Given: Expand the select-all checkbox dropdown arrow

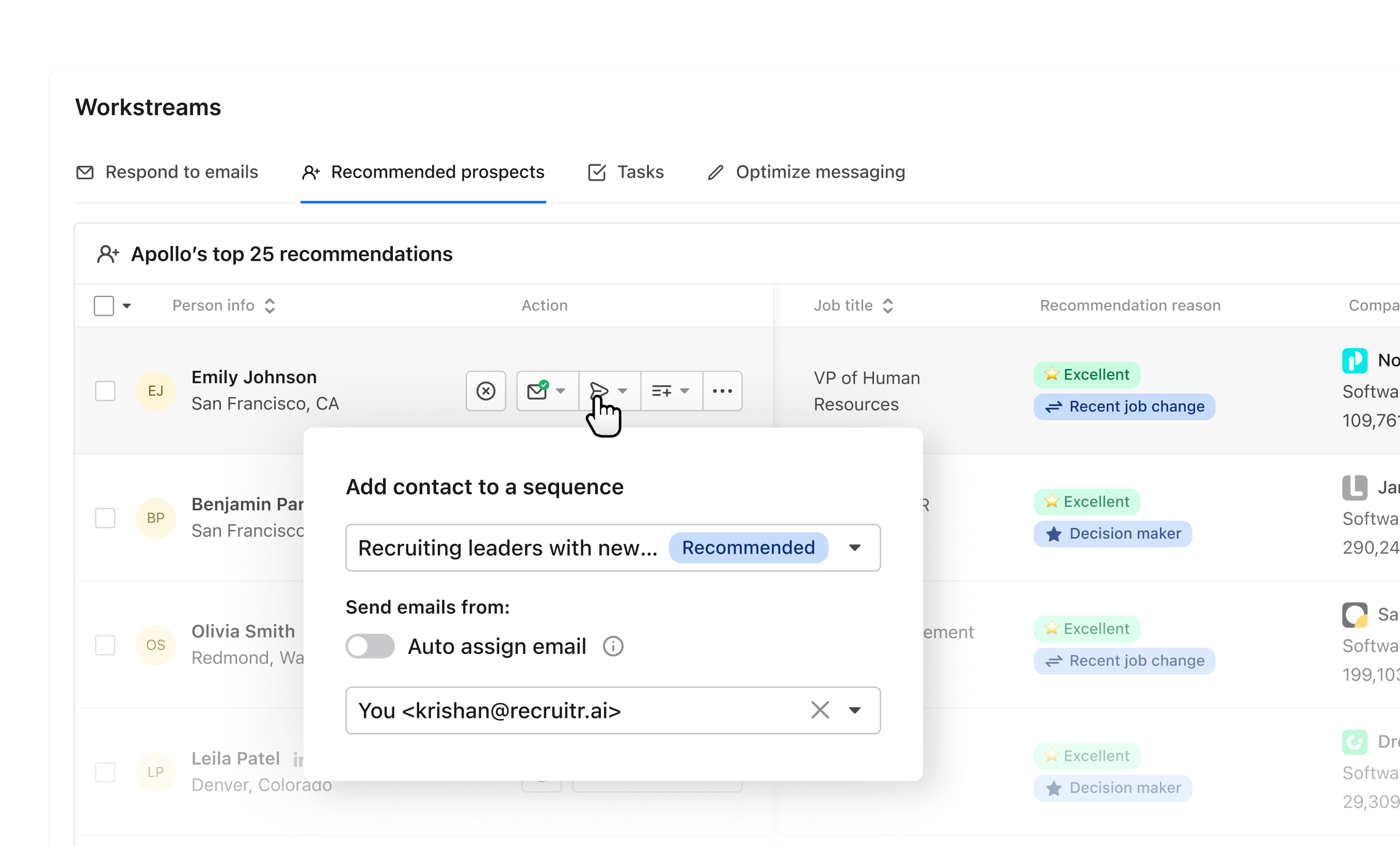Looking at the screenshot, I should [128, 306].
